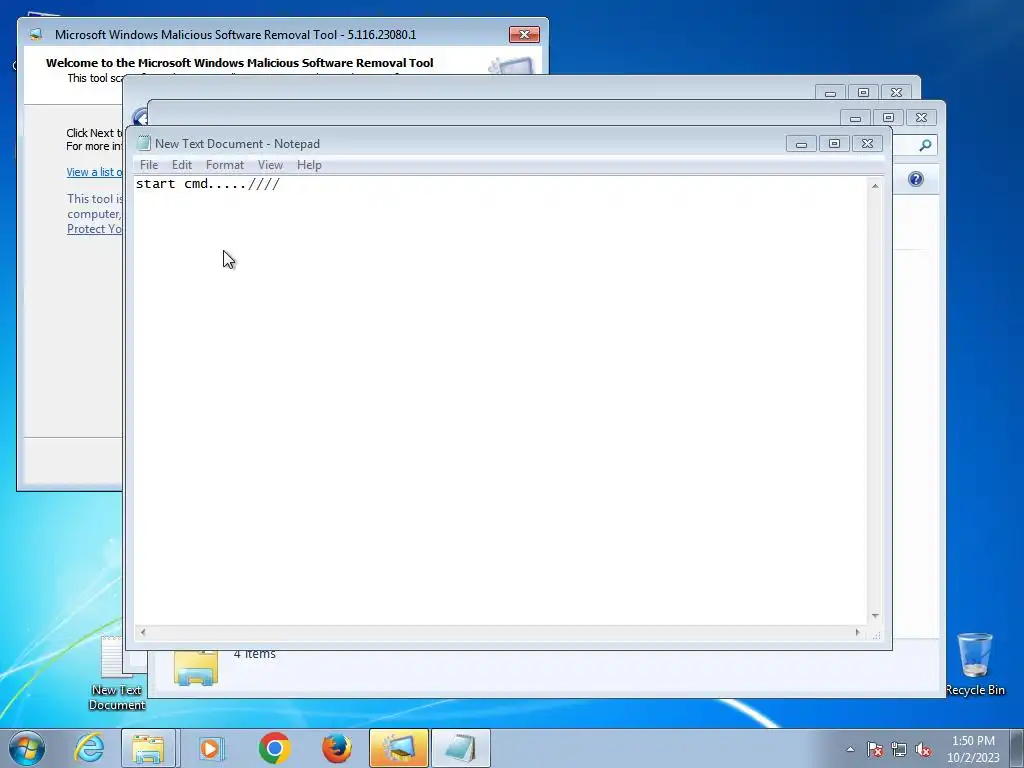
Task: Maximize the Notepad window
Action: [x=834, y=144]
